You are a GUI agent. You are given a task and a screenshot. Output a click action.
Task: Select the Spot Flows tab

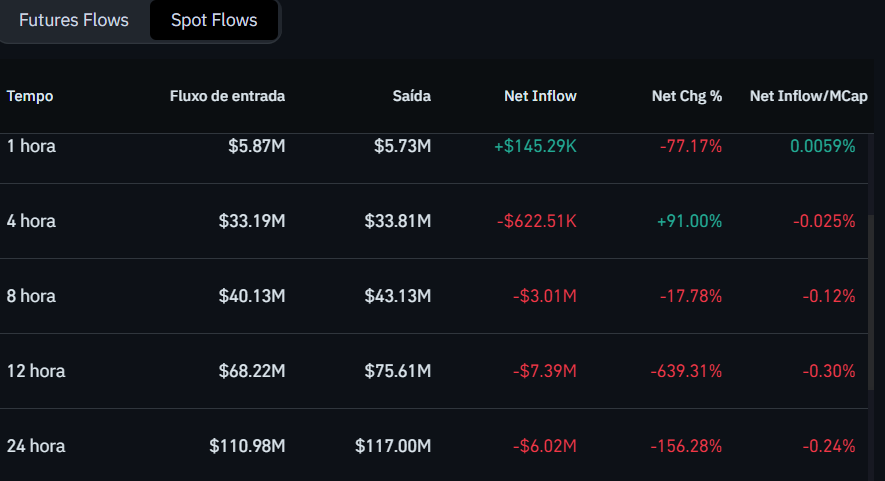click(x=214, y=20)
